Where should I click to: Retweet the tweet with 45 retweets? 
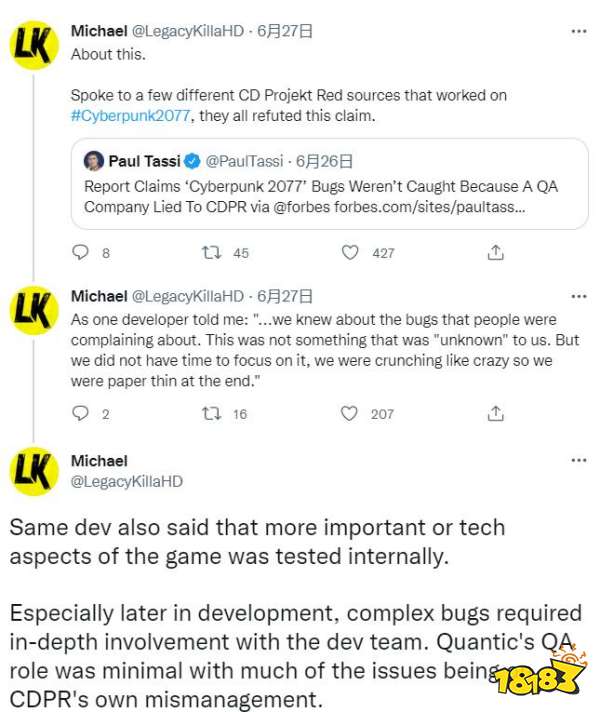click(211, 252)
